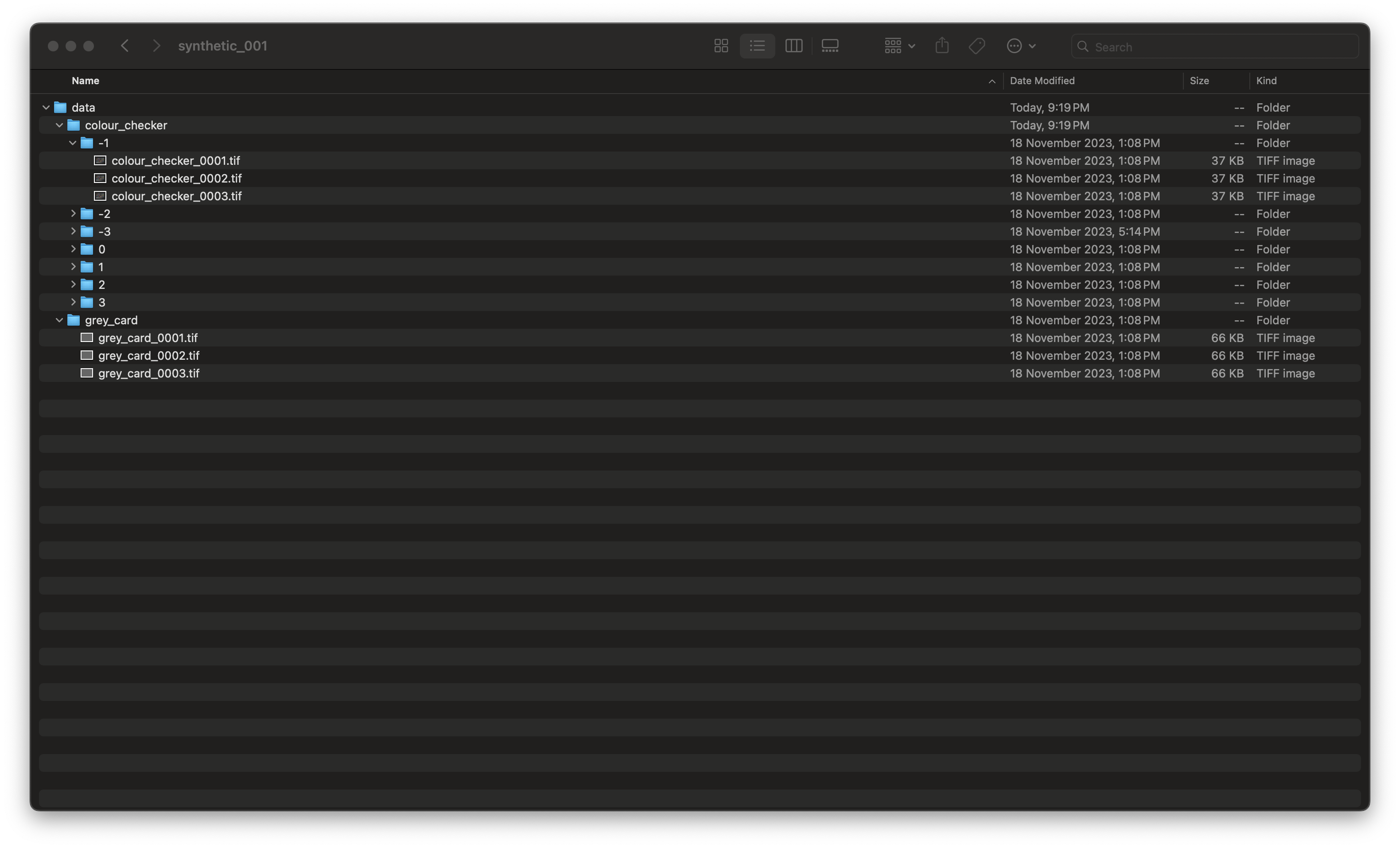Image resolution: width=1400 pixels, height=848 pixels.
Task: Switch to column view
Action: 793,46
